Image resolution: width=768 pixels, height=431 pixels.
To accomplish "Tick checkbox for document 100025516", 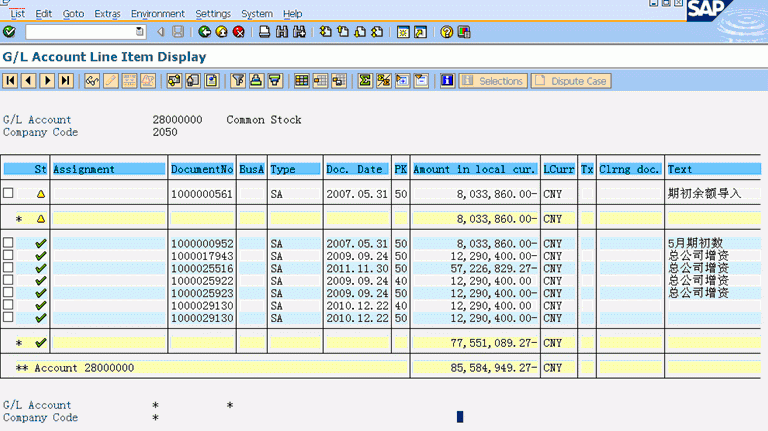I will pos(8,267).
